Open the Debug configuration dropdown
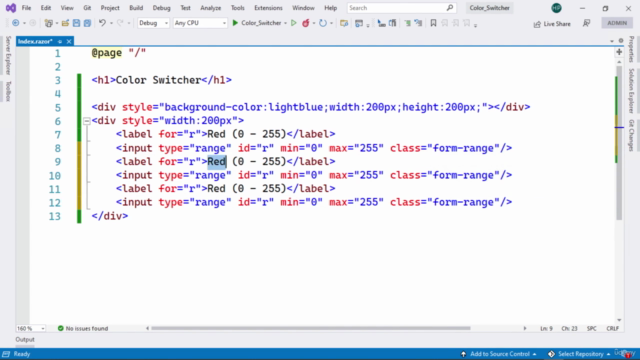Image resolution: width=640 pixels, height=360 pixels. point(153,23)
